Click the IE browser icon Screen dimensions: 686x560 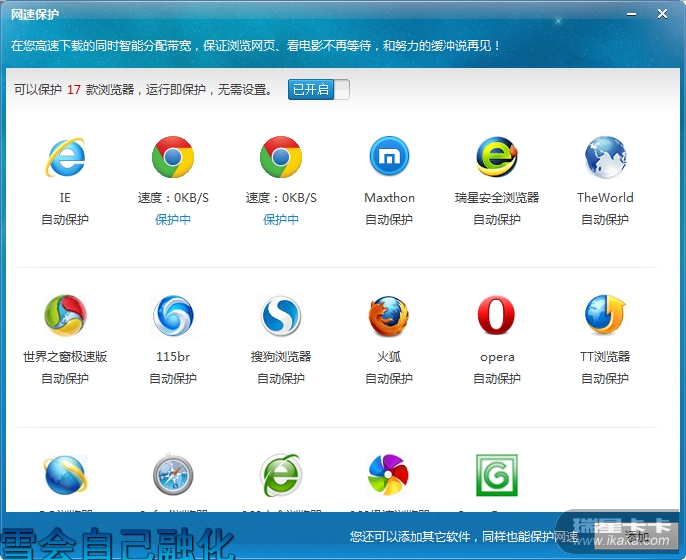pyautogui.click(x=65, y=157)
